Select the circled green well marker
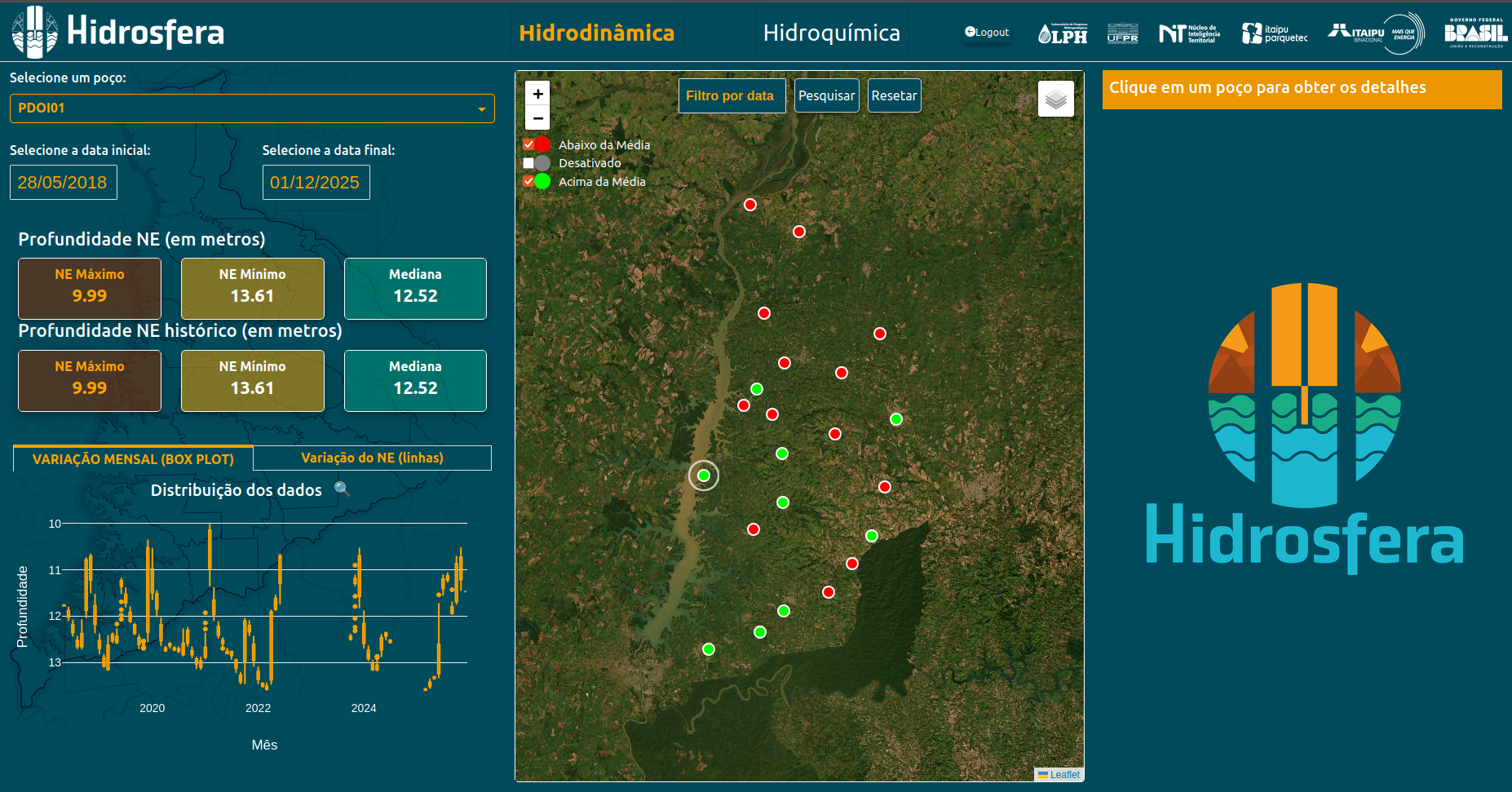Image resolution: width=1512 pixels, height=792 pixels. click(x=704, y=476)
